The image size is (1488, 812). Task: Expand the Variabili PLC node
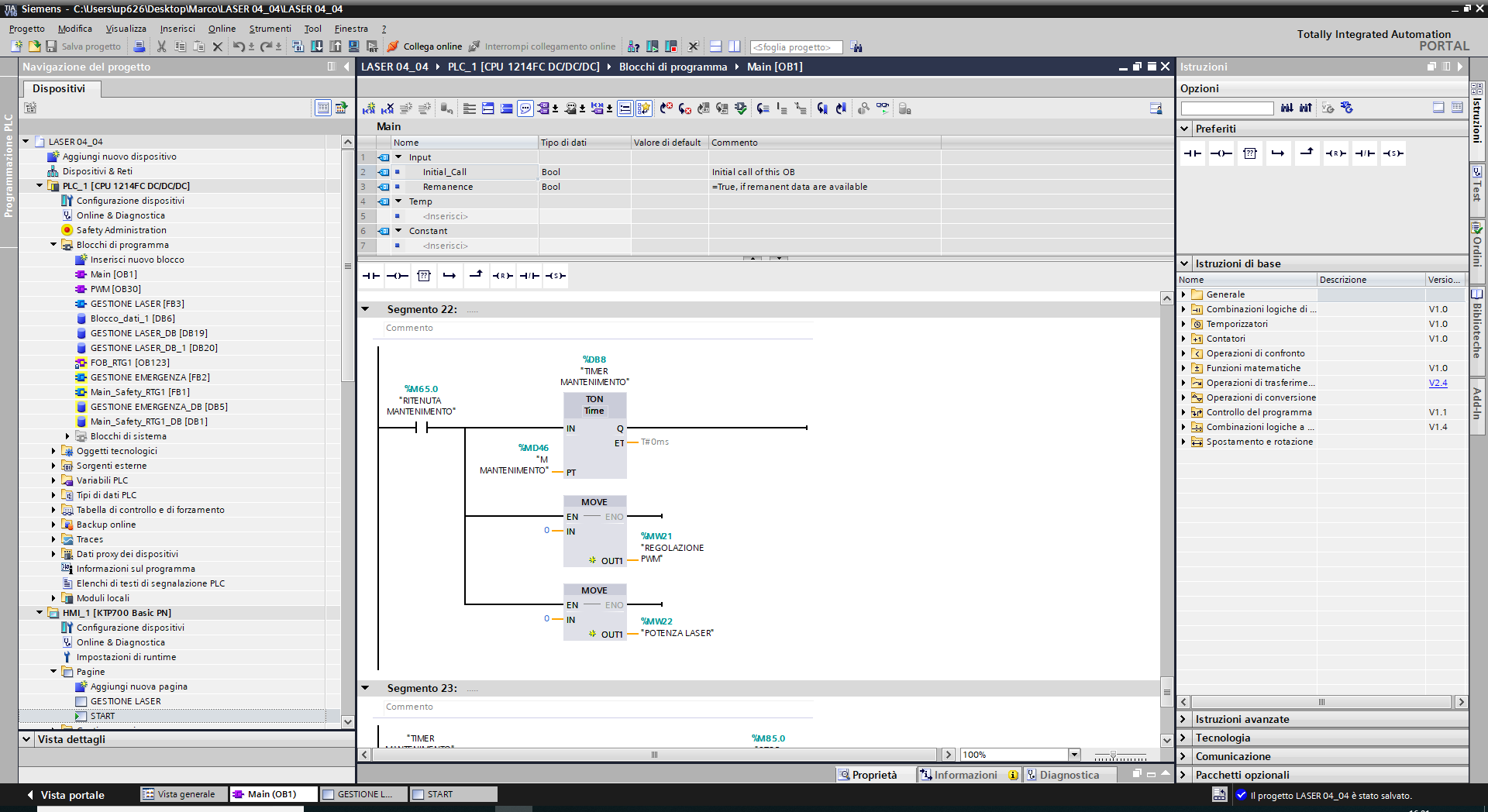tap(53, 480)
